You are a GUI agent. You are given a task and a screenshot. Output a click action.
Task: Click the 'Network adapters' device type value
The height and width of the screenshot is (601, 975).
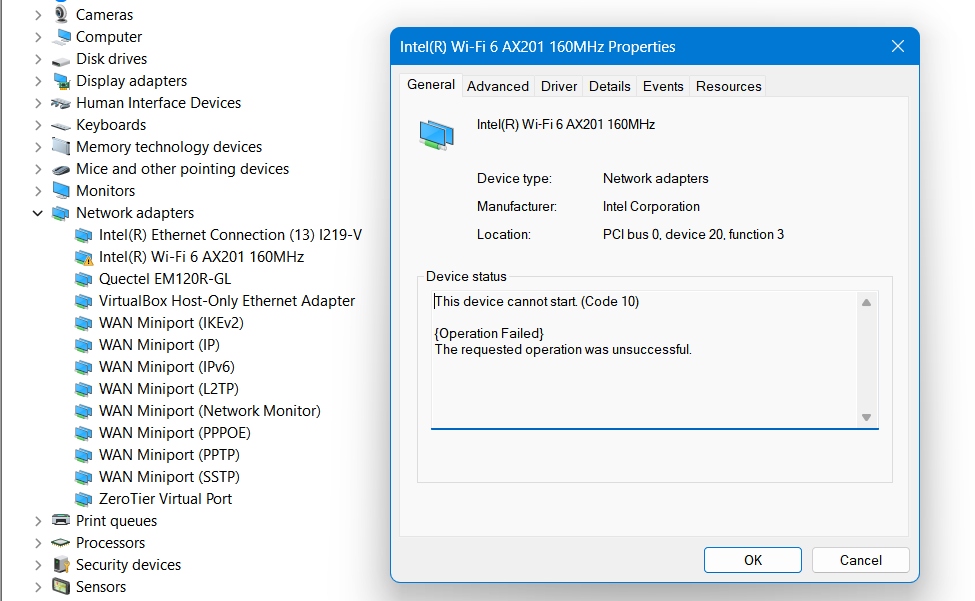tap(655, 178)
